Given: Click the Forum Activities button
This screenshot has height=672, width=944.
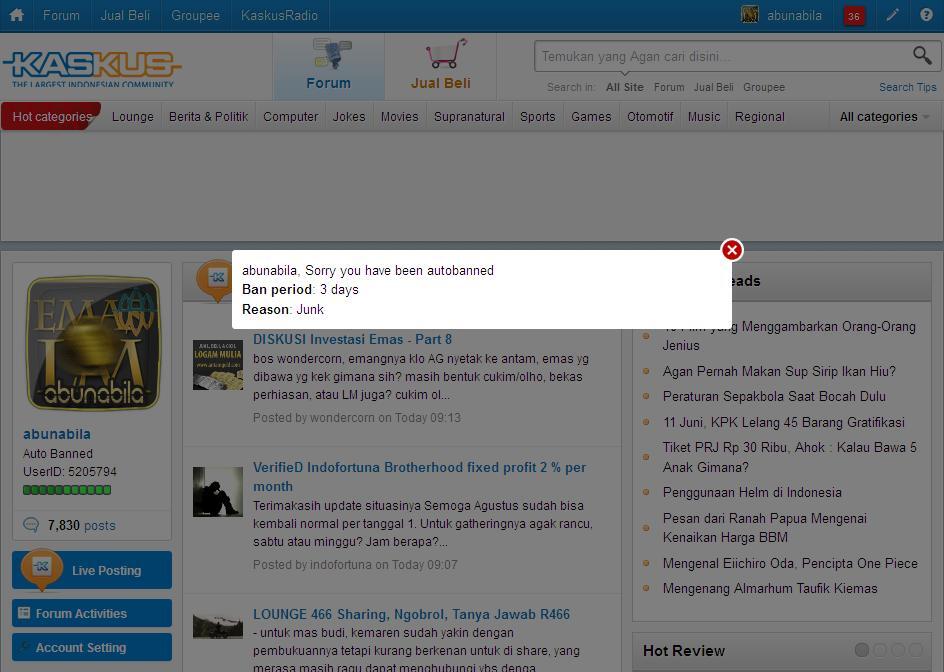Looking at the screenshot, I should (x=92, y=613).
